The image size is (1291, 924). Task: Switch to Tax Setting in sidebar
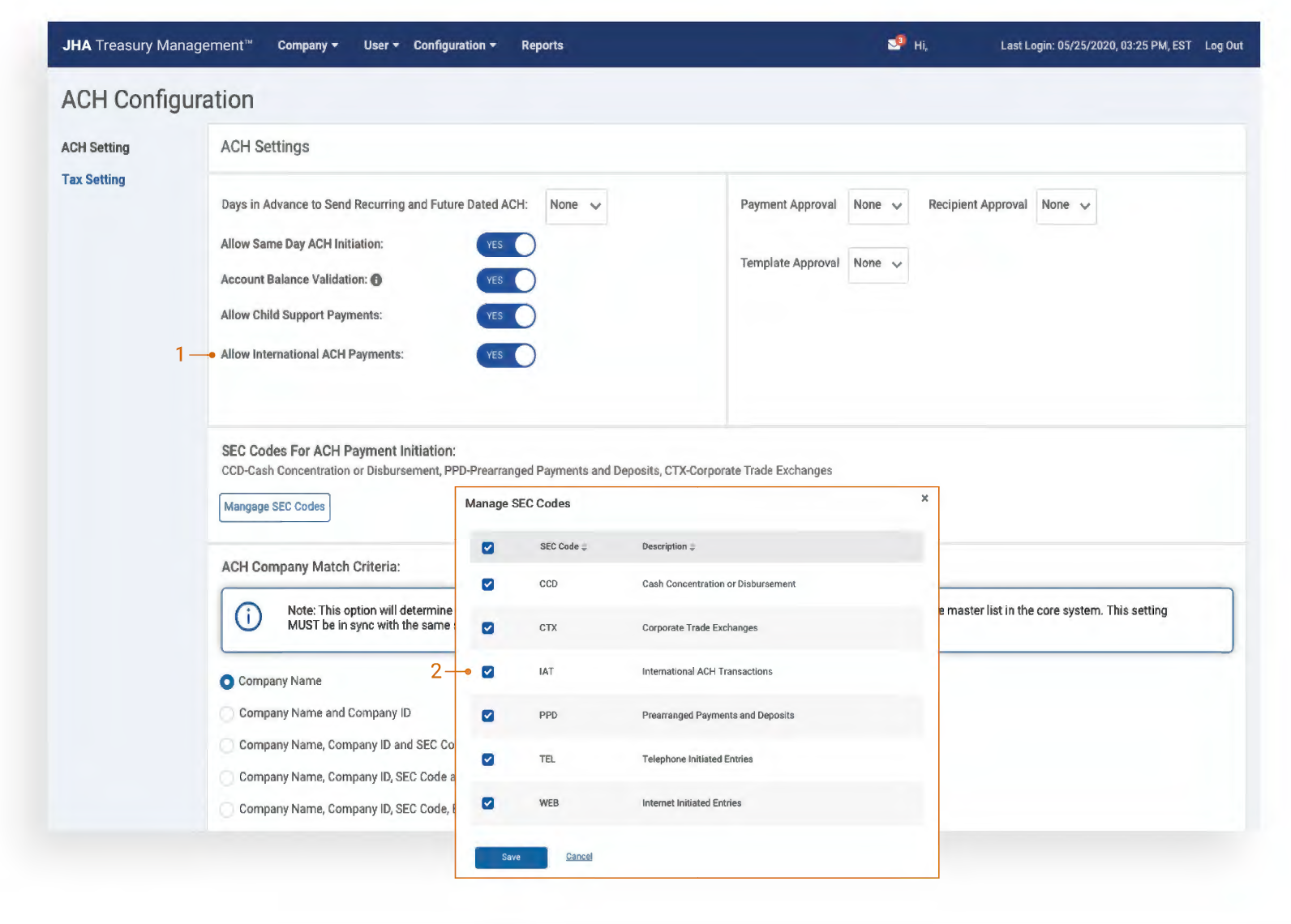(x=93, y=180)
